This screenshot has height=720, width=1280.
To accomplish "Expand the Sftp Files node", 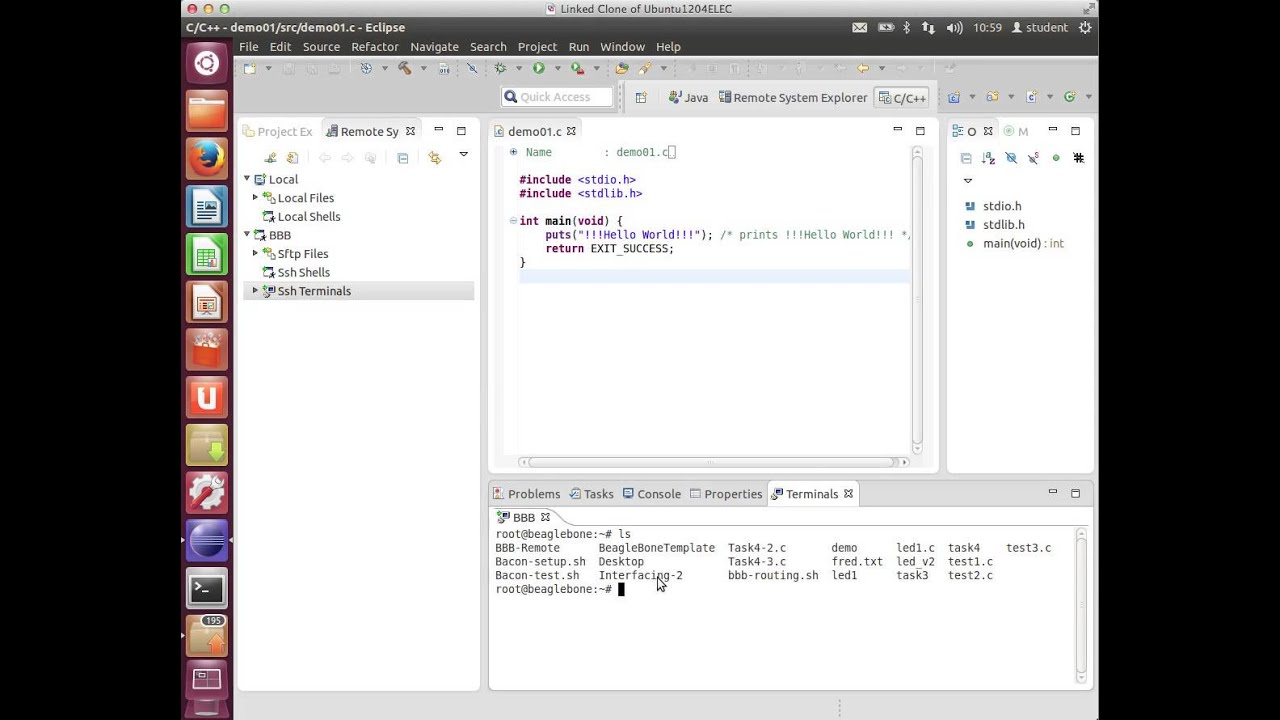I will [x=255, y=253].
